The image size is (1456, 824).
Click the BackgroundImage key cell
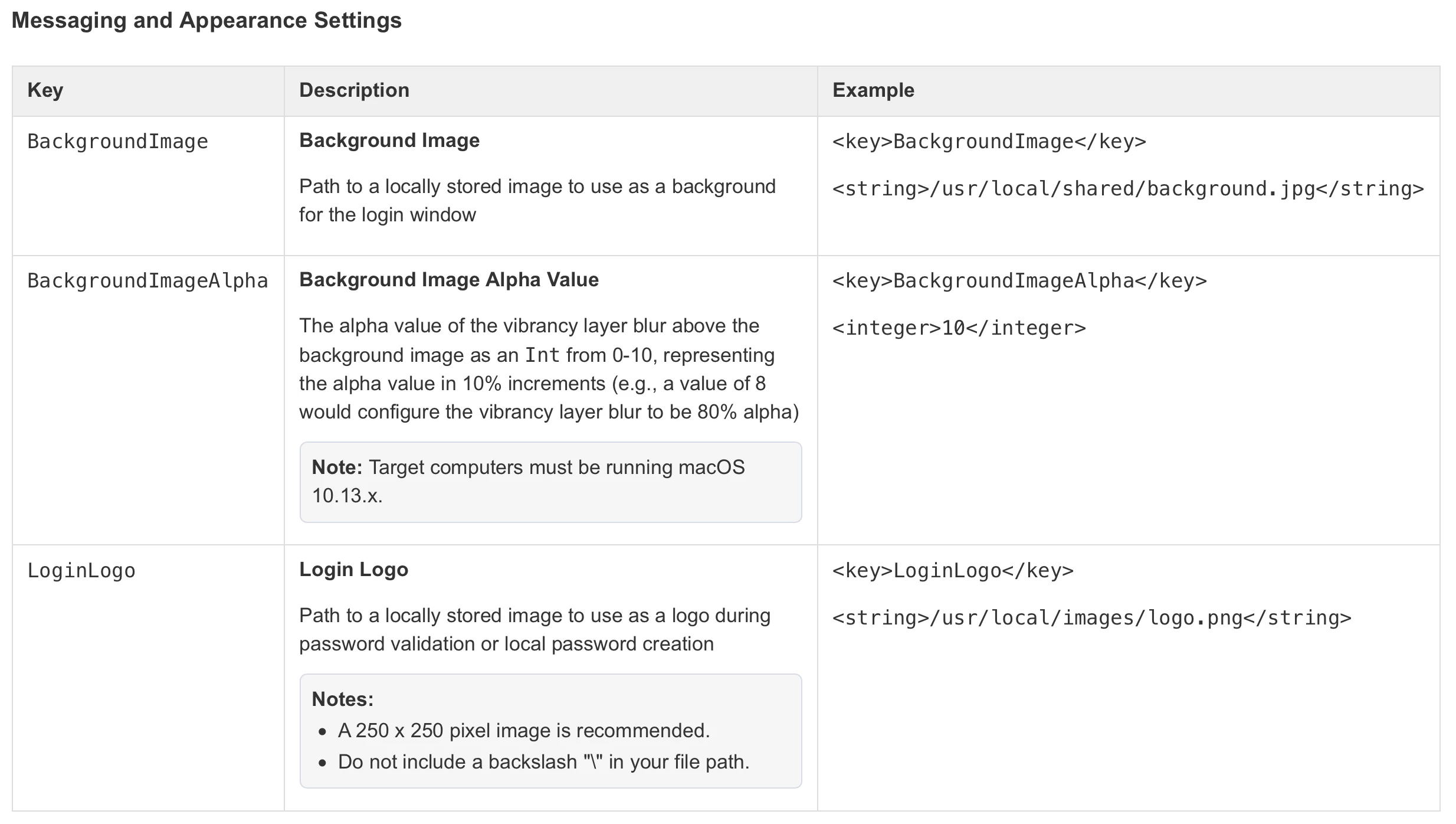[x=117, y=142]
